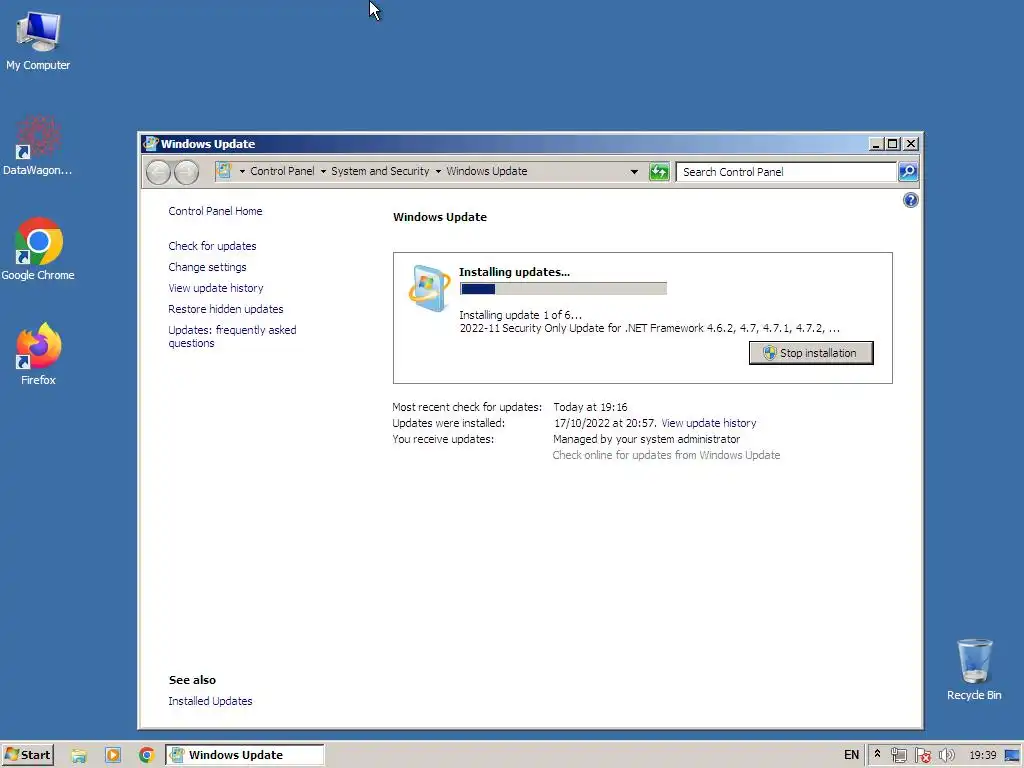
Task: Open the Recycle Bin
Action: pyautogui.click(x=974, y=670)
